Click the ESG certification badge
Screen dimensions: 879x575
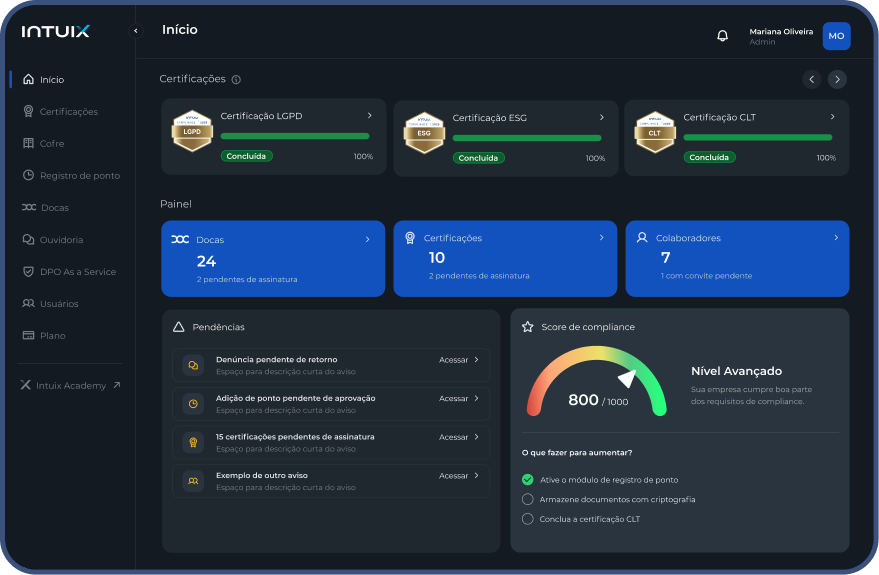click(424, 132)
